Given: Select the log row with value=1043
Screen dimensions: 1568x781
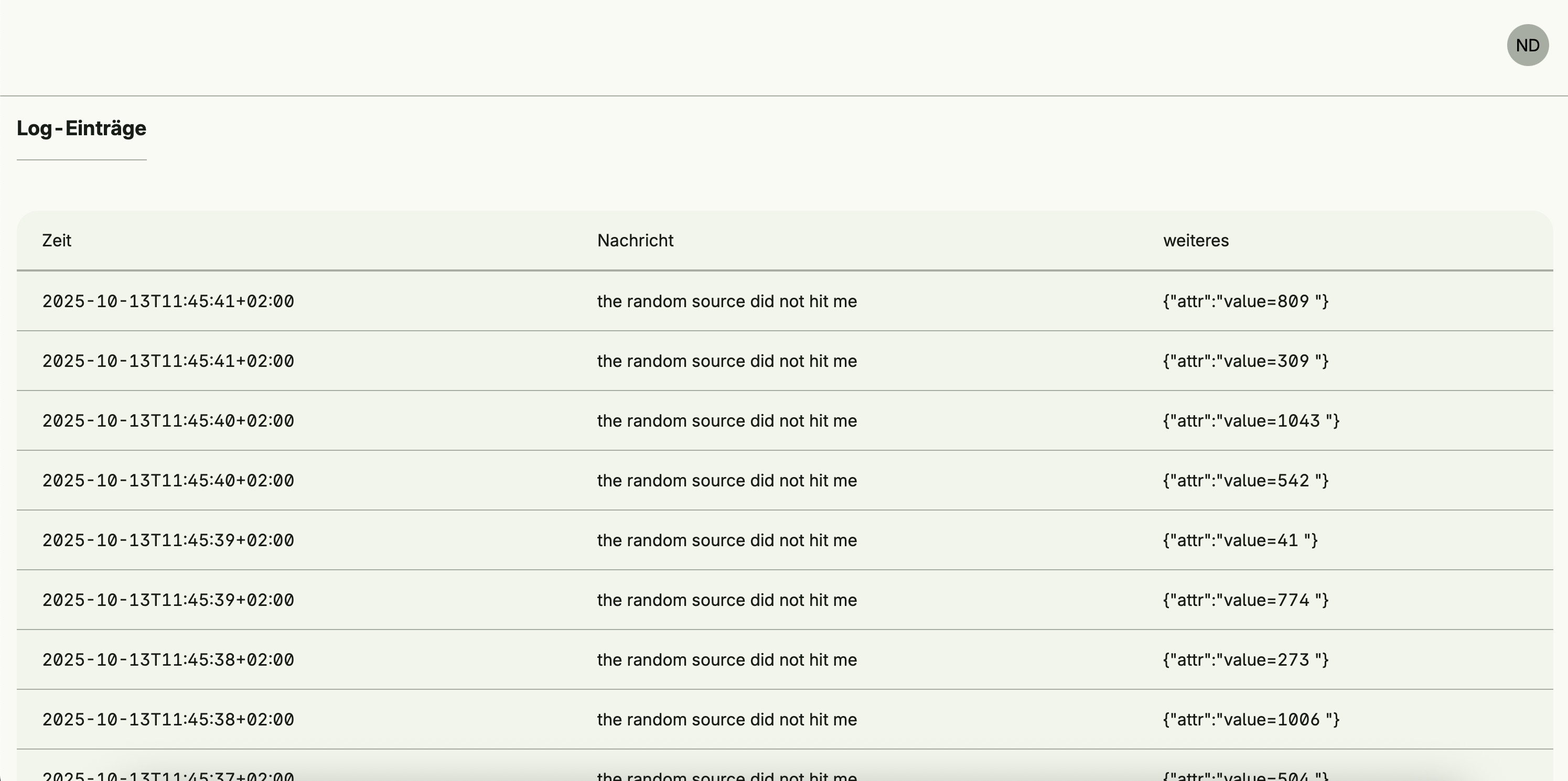Looking at the screenshot, I should click(784, 421).
